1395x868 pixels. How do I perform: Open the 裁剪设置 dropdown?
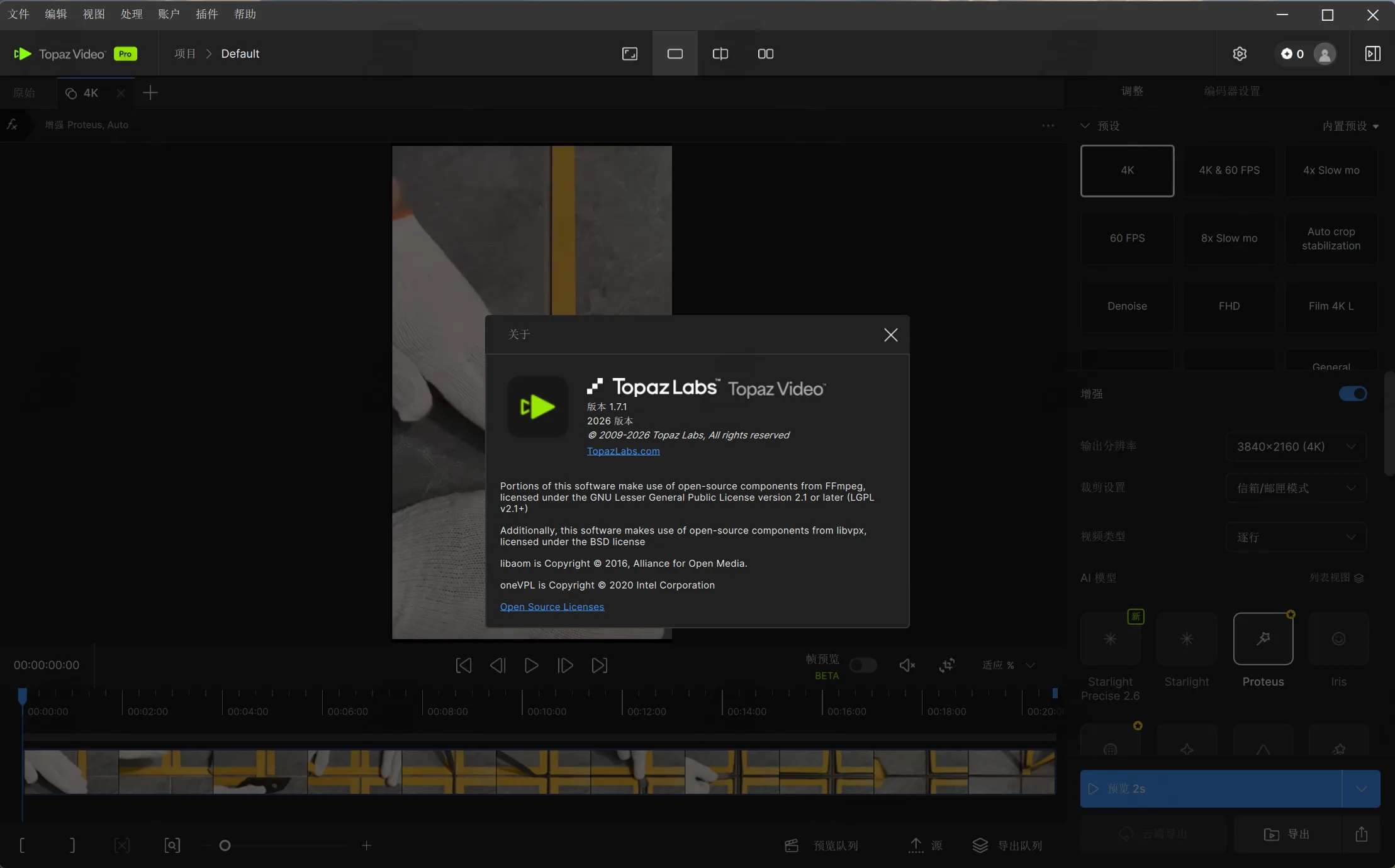pyautogui.click(x=1296, y=488)
